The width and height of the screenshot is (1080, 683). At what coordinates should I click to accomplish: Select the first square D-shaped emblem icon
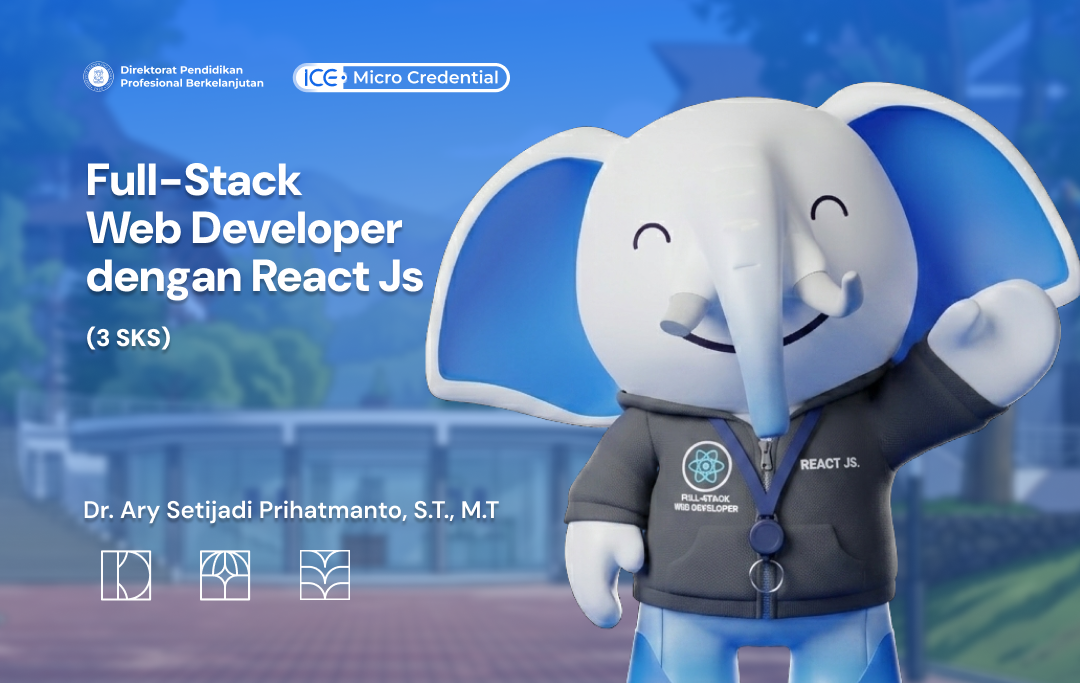pos(126,575)
